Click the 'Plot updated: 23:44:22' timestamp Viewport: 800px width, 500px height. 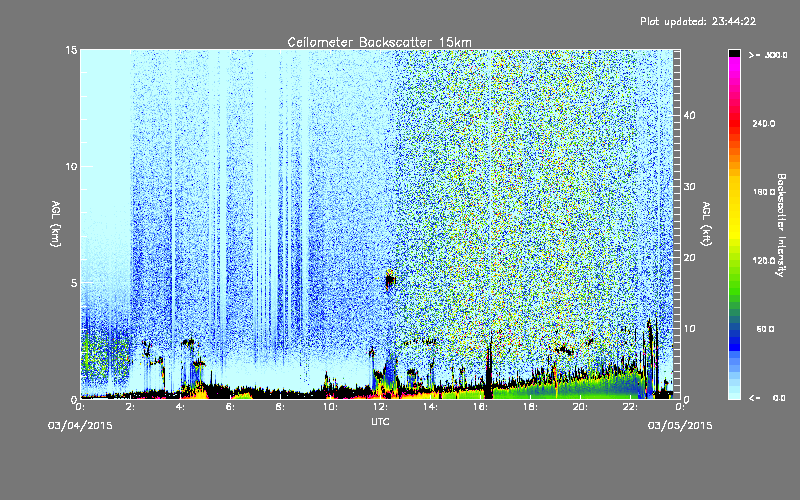point(698,21)
